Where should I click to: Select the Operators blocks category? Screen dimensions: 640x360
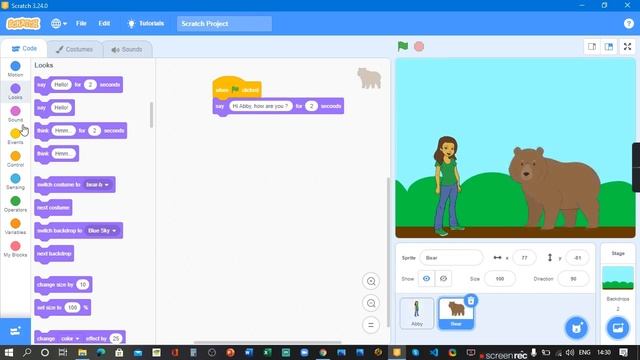tap(16, 204)
